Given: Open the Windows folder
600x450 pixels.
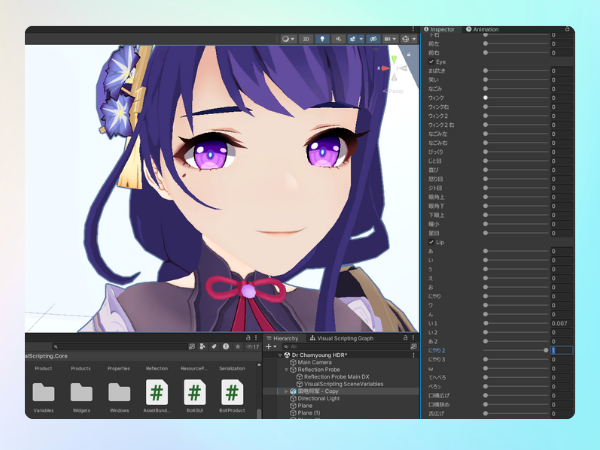Looking at the screenshot, I should coord(119,396).
